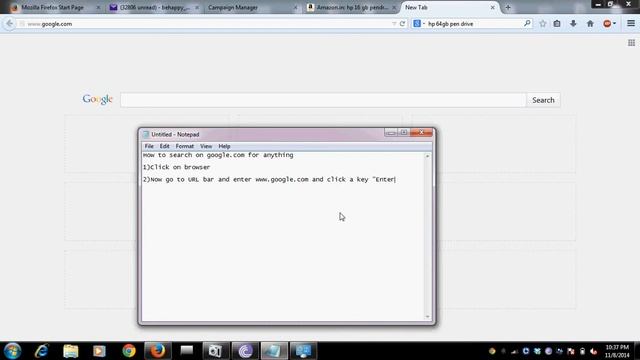640x360 pixels.
Task: Switch to Firefox on the taskbar
Action: pos(158,351)
